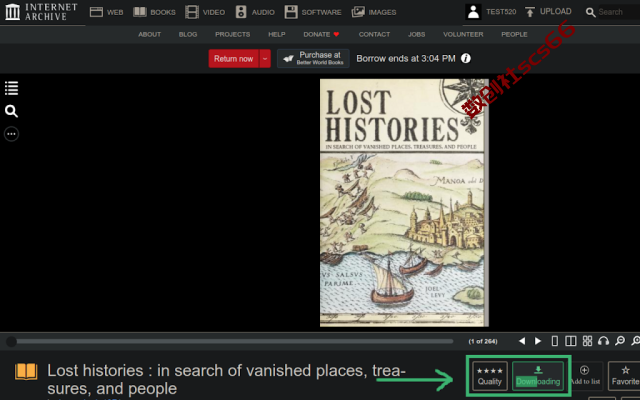Open the PROJECTS menu item

coord(233,34)
